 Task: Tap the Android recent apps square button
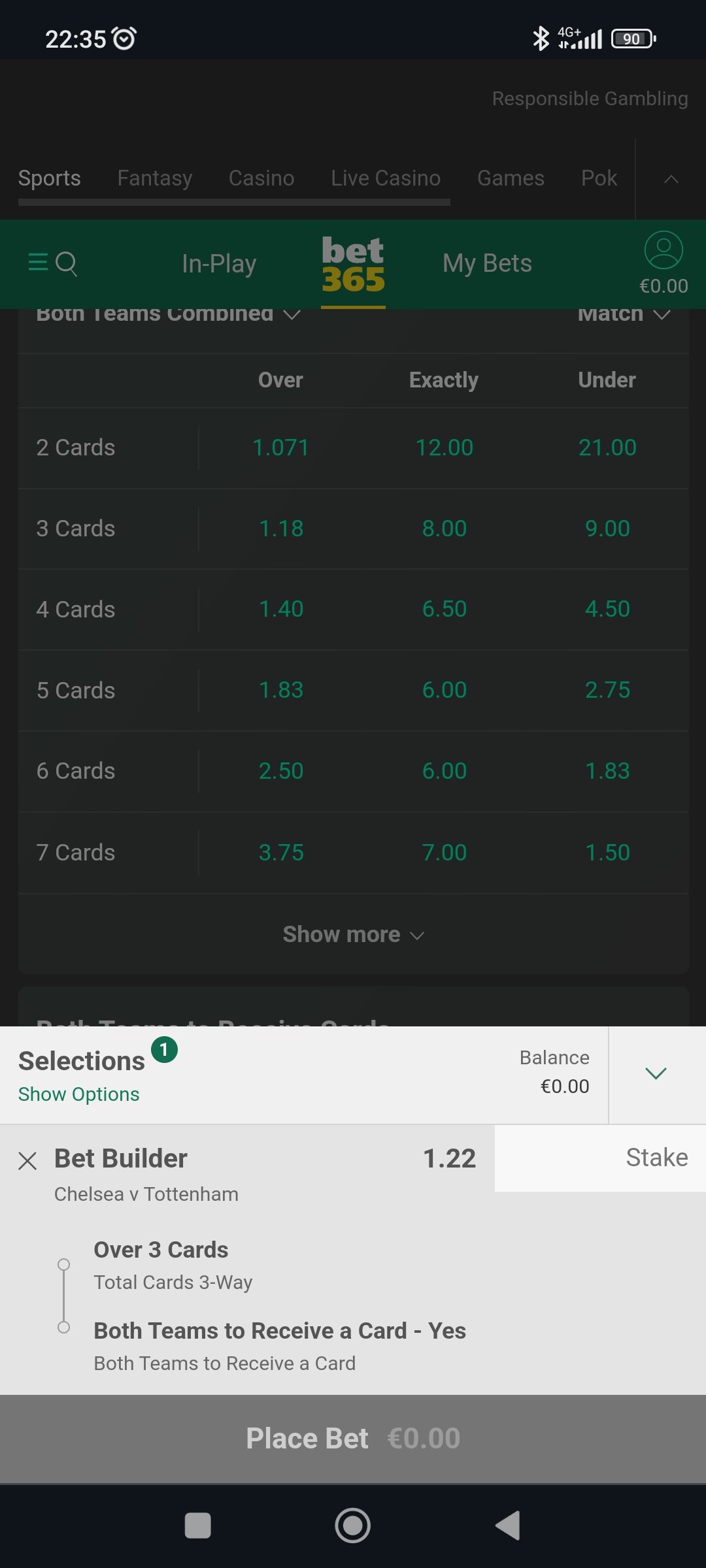point(197,1526)
